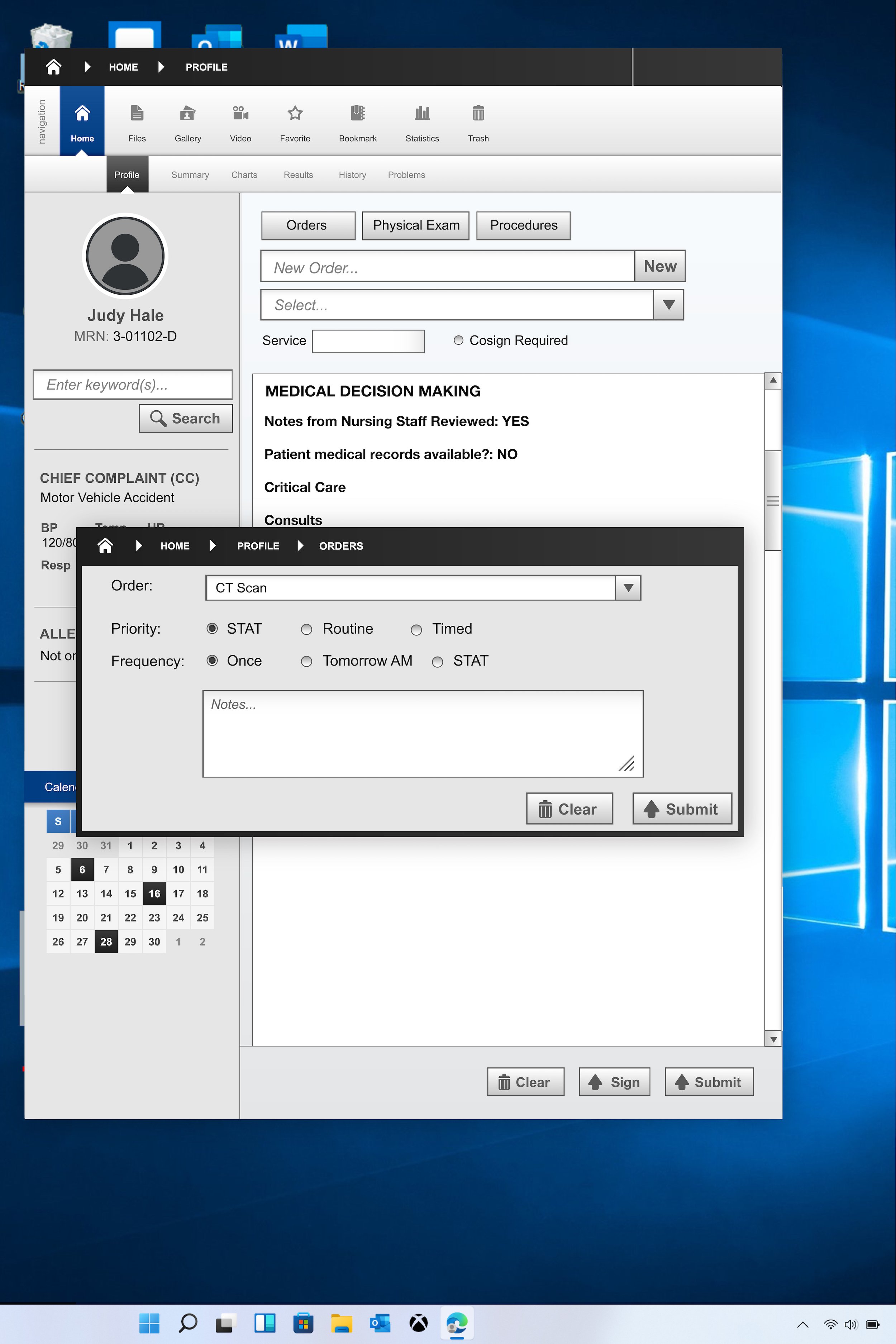Select the Home navigation icon
Viewport: 896px width, 1344px height.
pyautogui.click(x=82, y=121)
